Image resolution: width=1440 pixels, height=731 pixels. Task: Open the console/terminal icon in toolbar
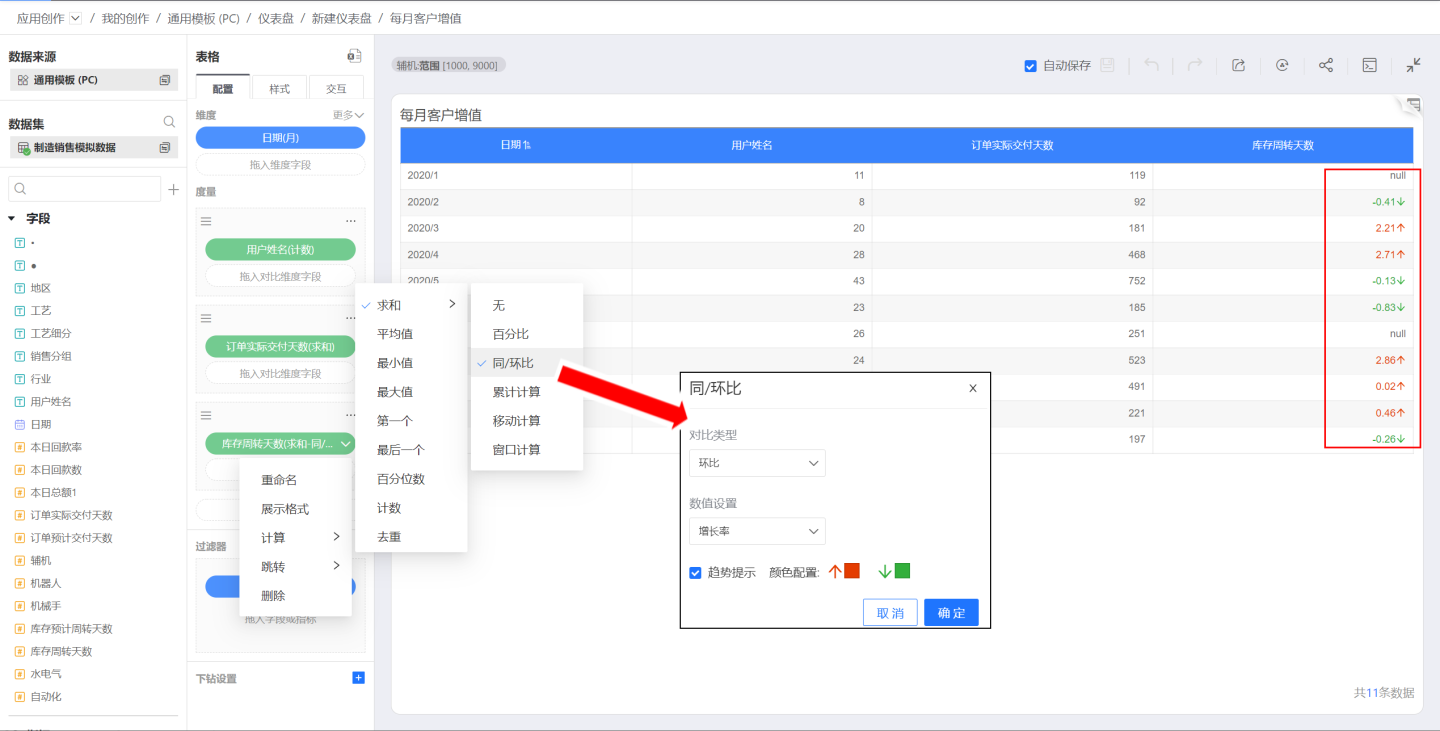1370,65
